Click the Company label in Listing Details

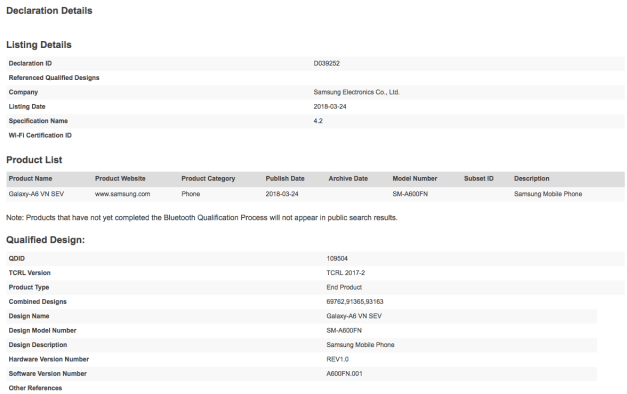[23, 92]
